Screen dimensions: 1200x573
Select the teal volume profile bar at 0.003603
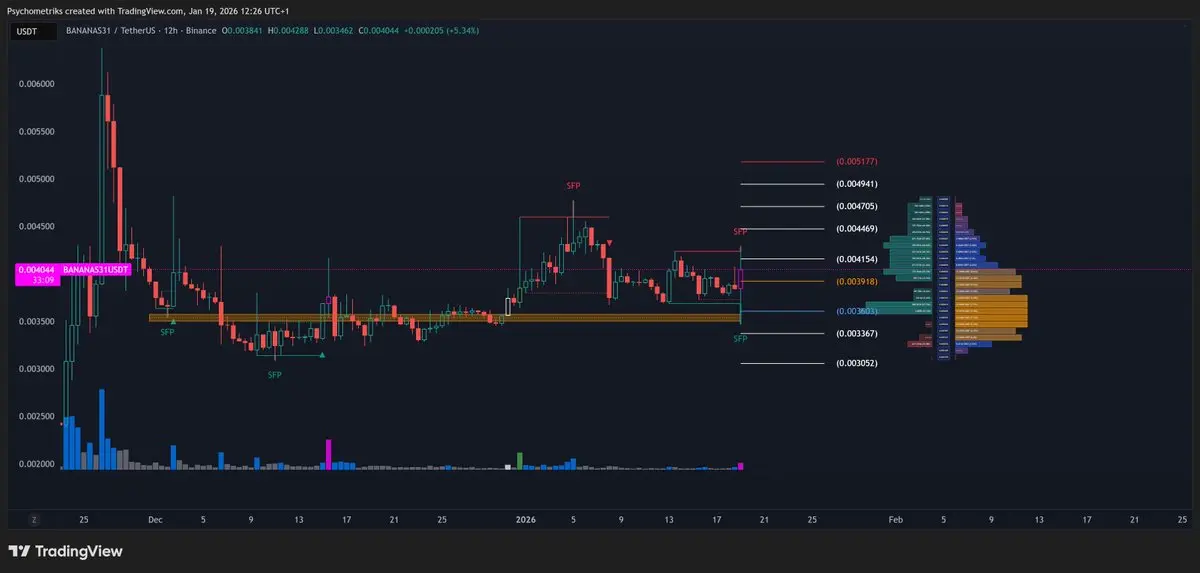click(x=898, y=307)
